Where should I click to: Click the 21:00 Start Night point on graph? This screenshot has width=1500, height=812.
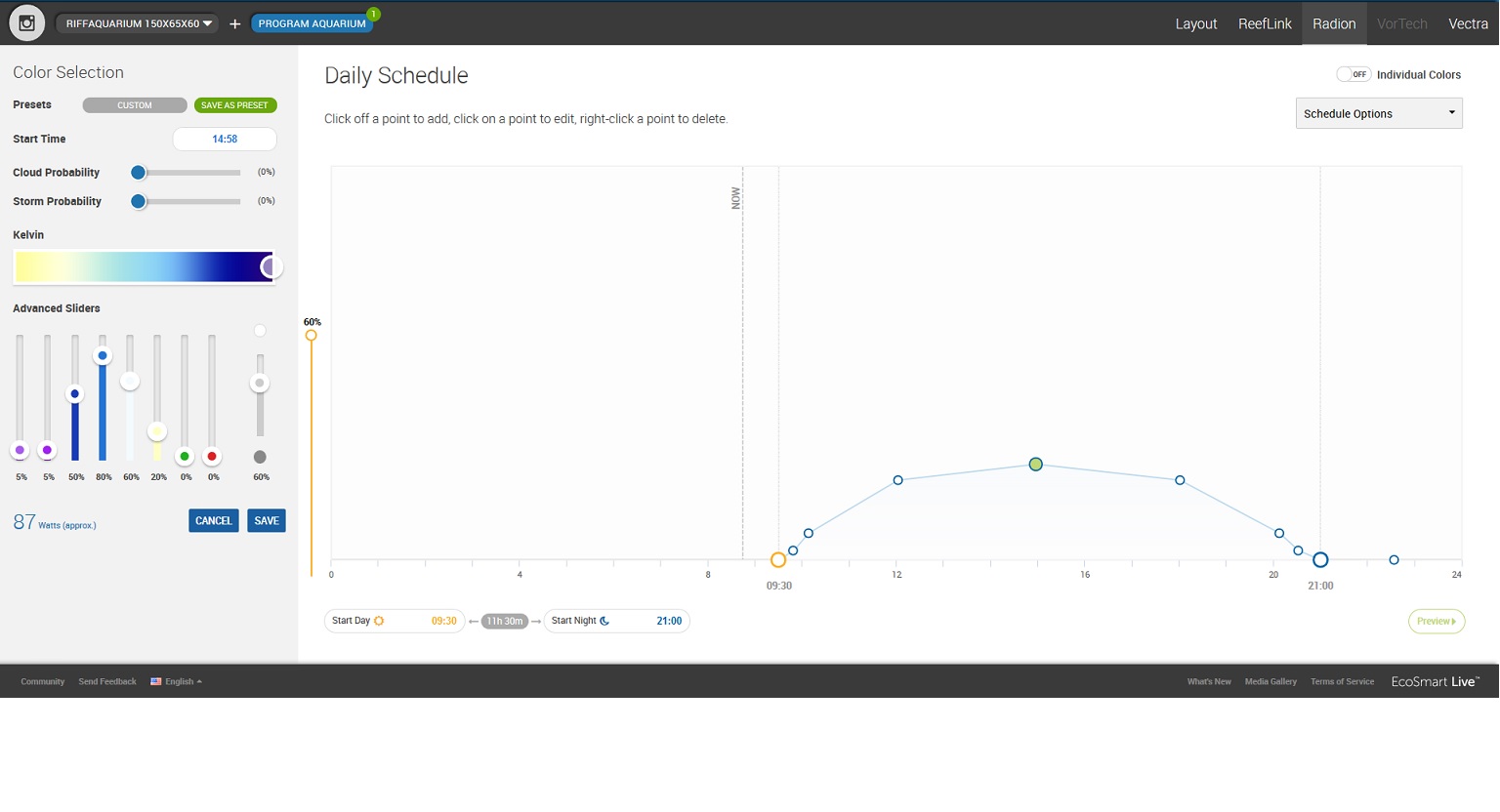pos(1320,560)
